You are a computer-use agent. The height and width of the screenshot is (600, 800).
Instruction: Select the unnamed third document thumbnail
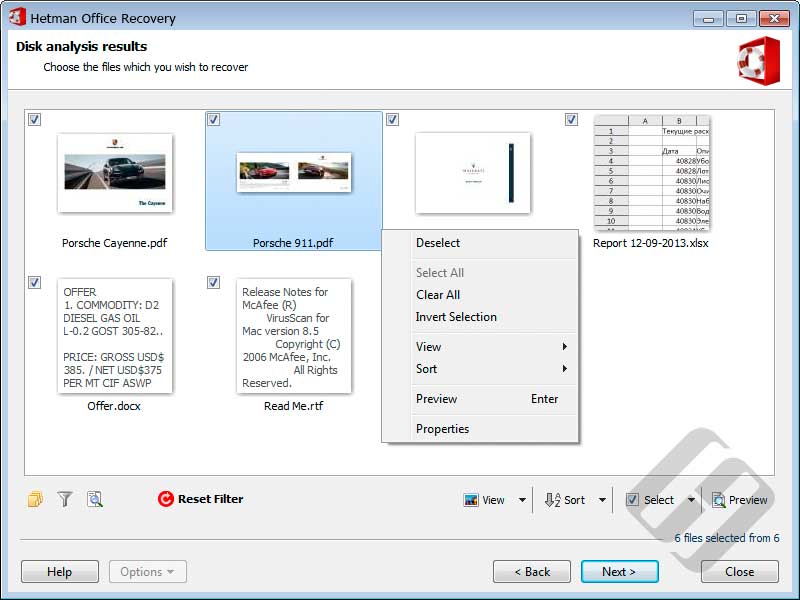473,173
